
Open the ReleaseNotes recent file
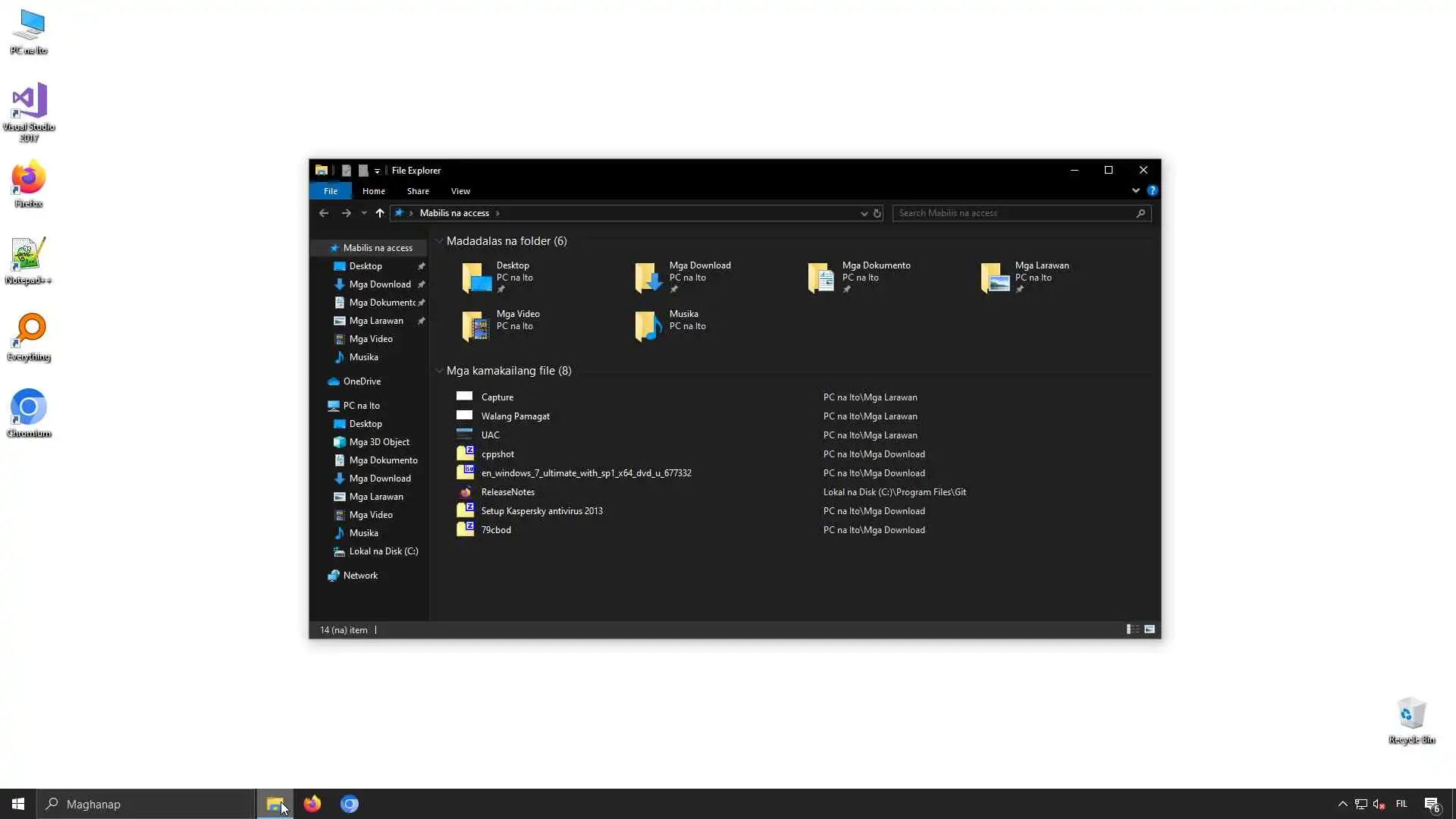pyautogui.click(x=507, y=492)
